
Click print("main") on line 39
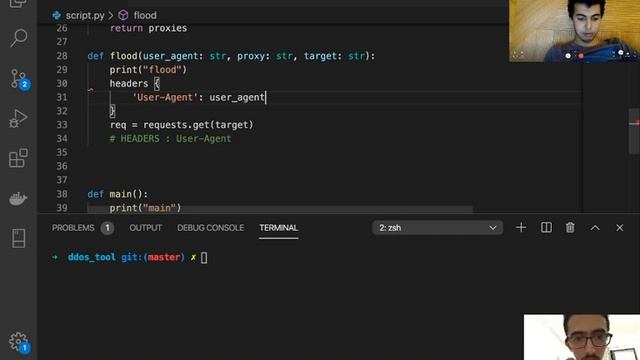click(x=145, y=208)
